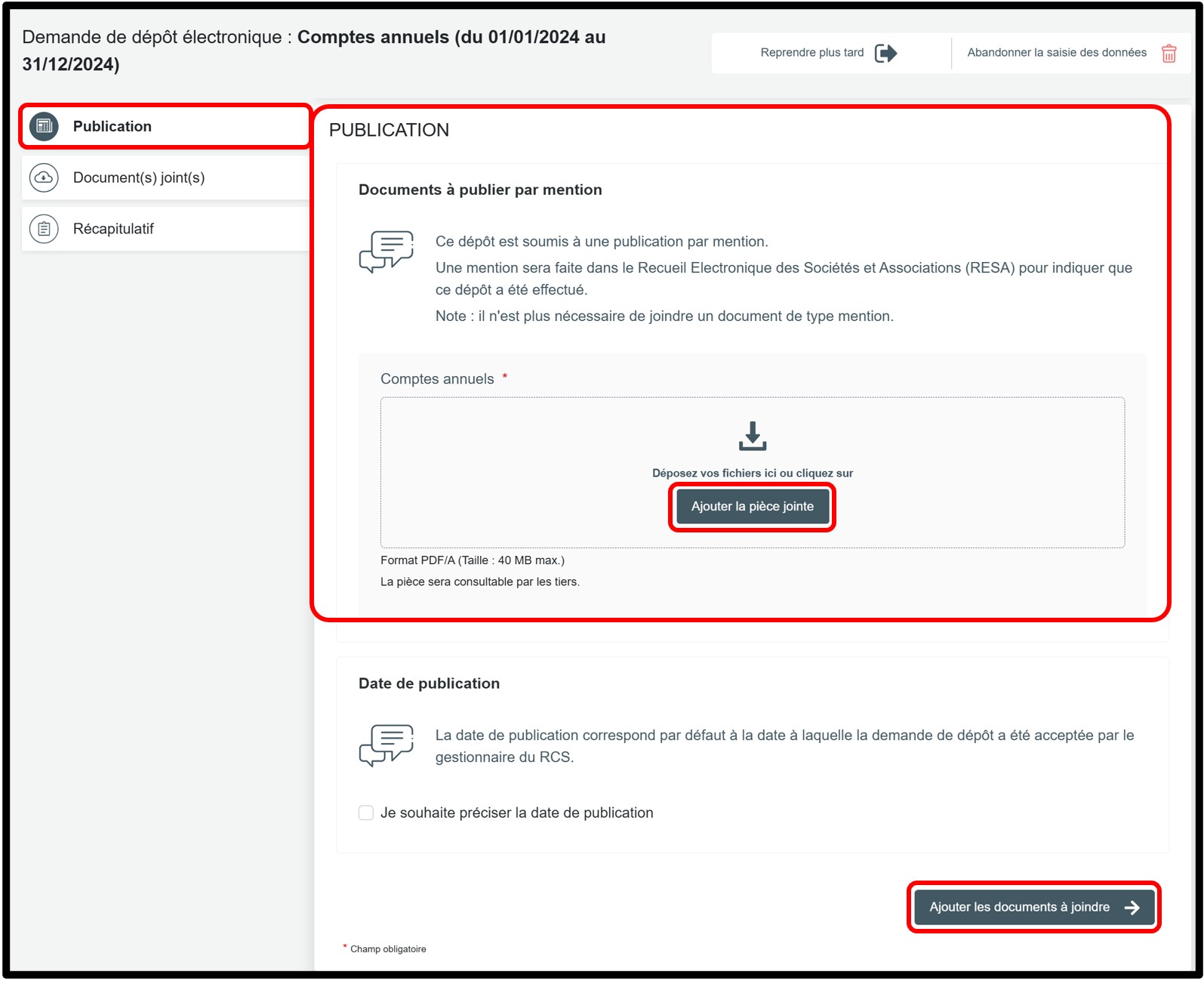Click 'Je souhaite préciser la date de publication' label

(x=516, y=813)
